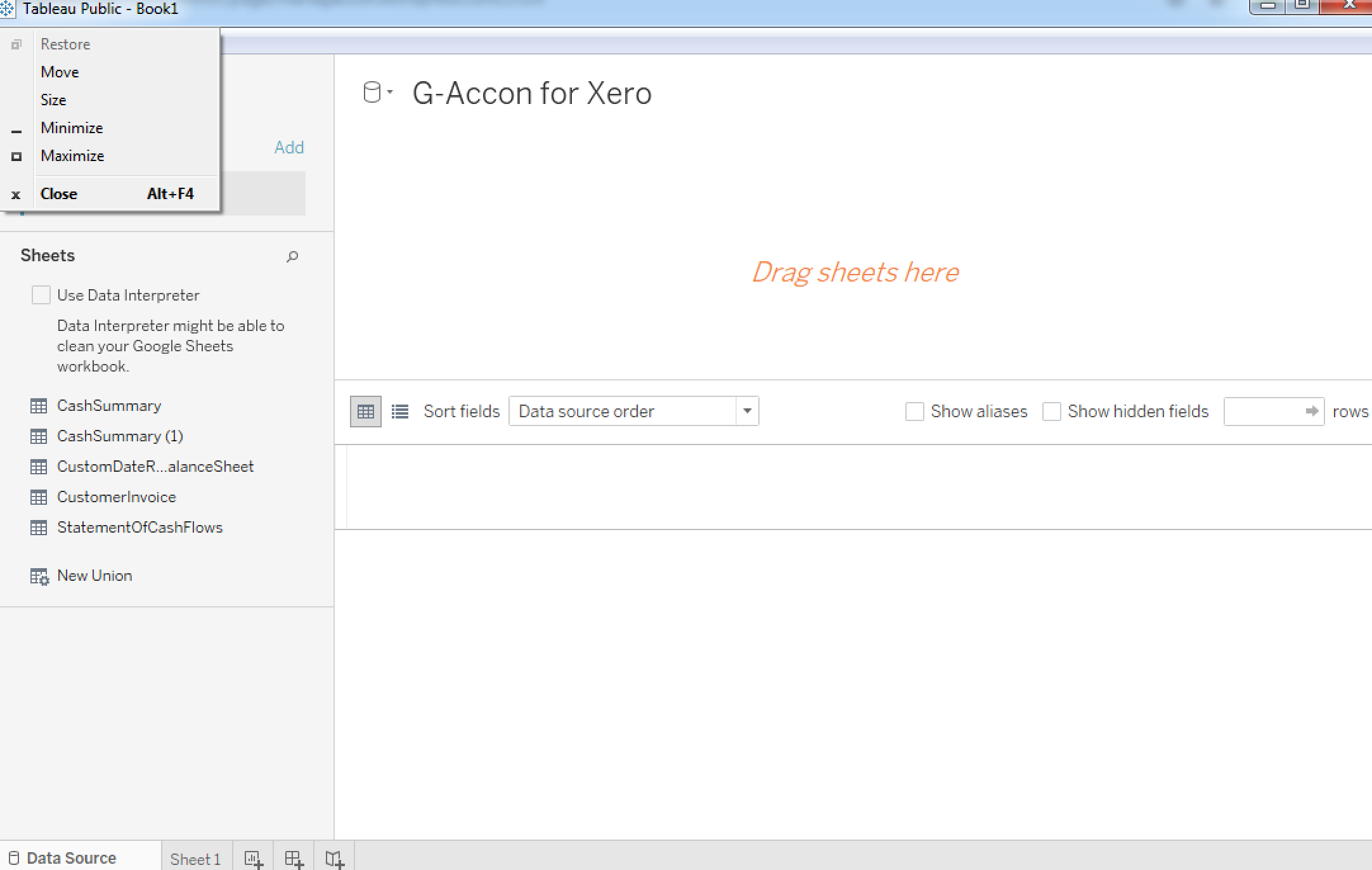The width and height of the screenshot is (1372, 870).
Task: Click the Sheets panel heading
Action: click(48, 256)
